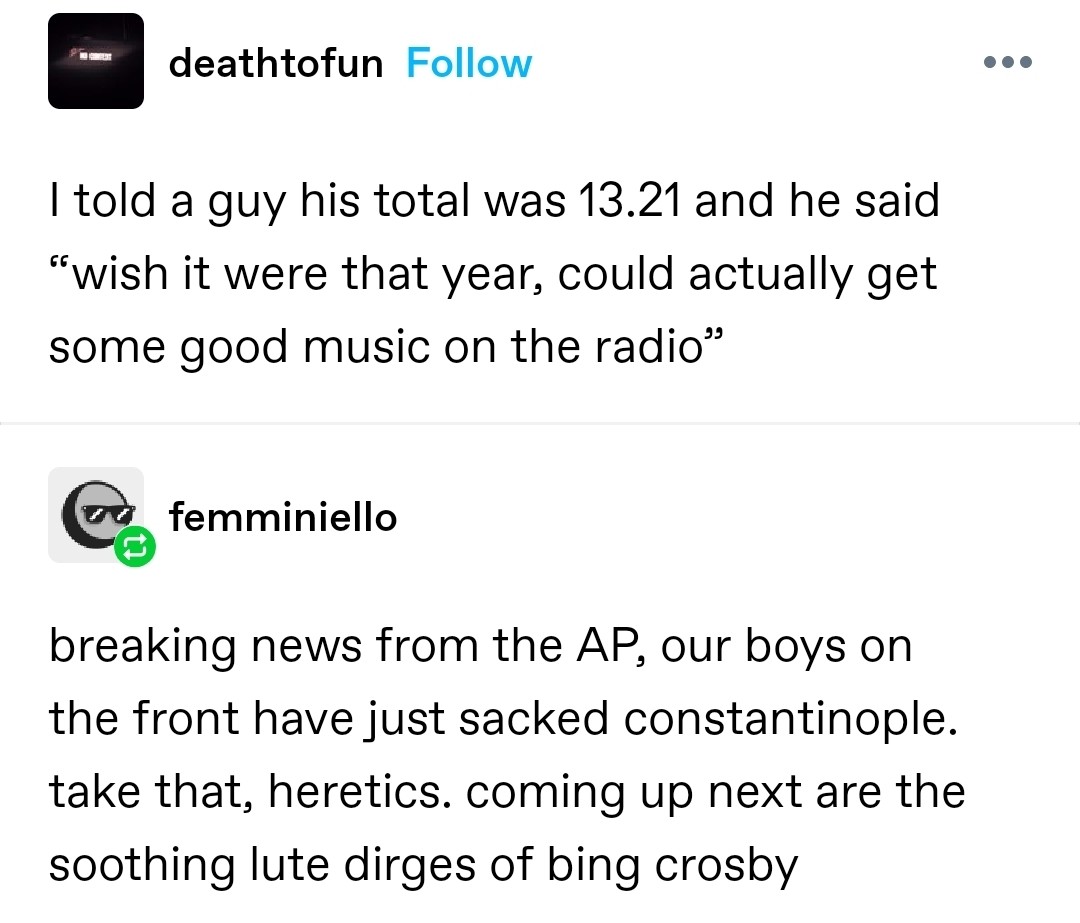Viewport: 1080px width, 923px height.
Task: Click deathtofun's dark profile avatar
Action: coord(96,61)
